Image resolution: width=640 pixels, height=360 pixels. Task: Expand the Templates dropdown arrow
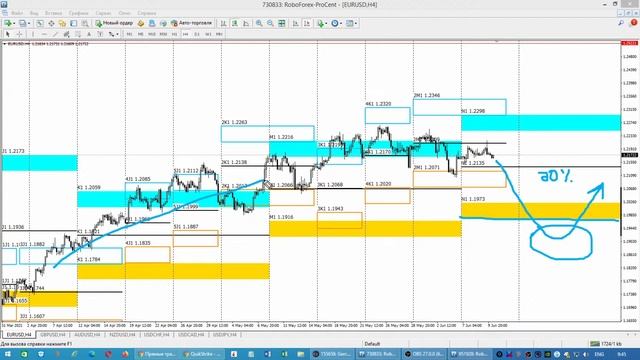[x=356, y=23]
